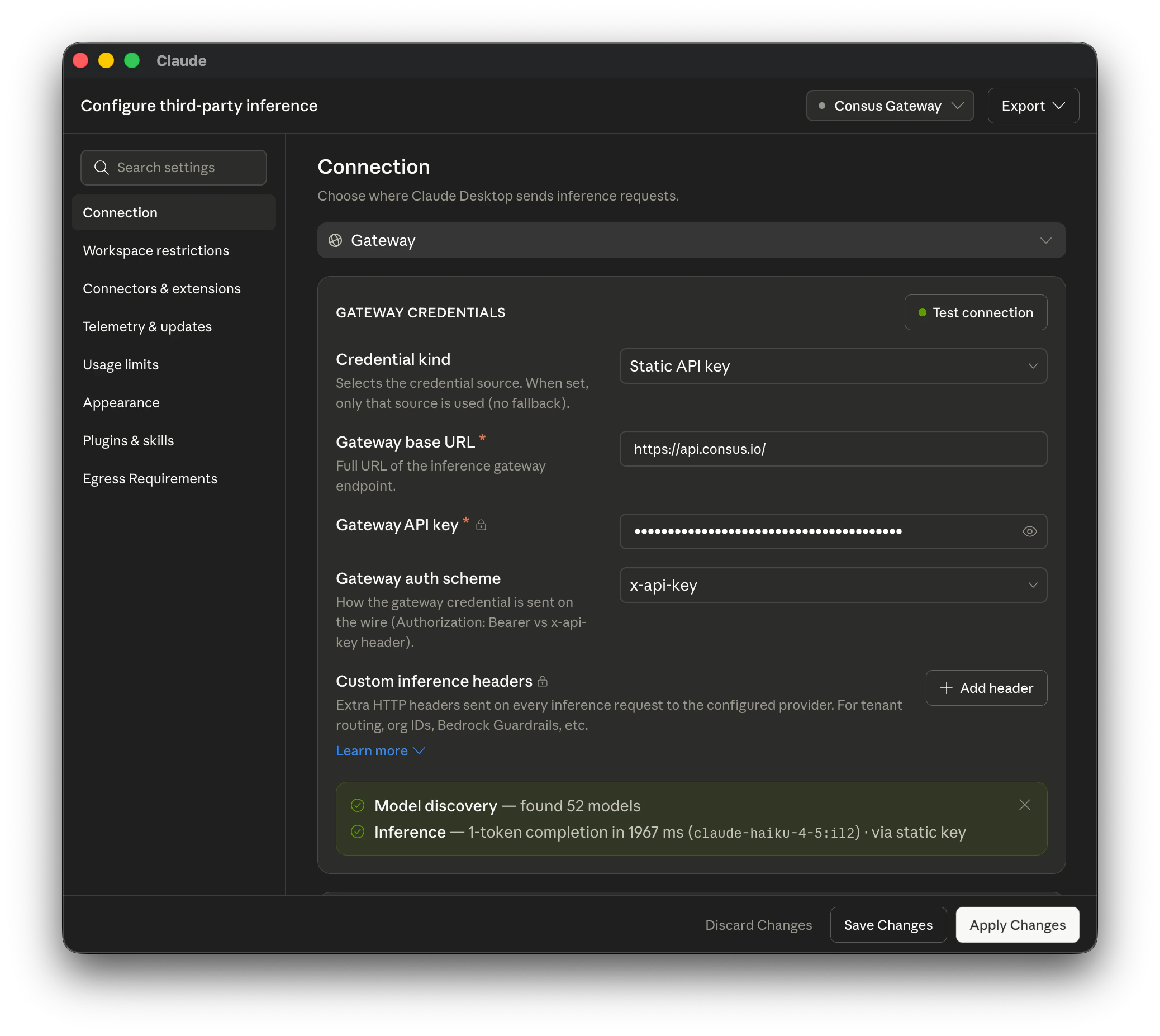
Task: Click the plus icon in Add header
Action: click(x=946, y=688)
